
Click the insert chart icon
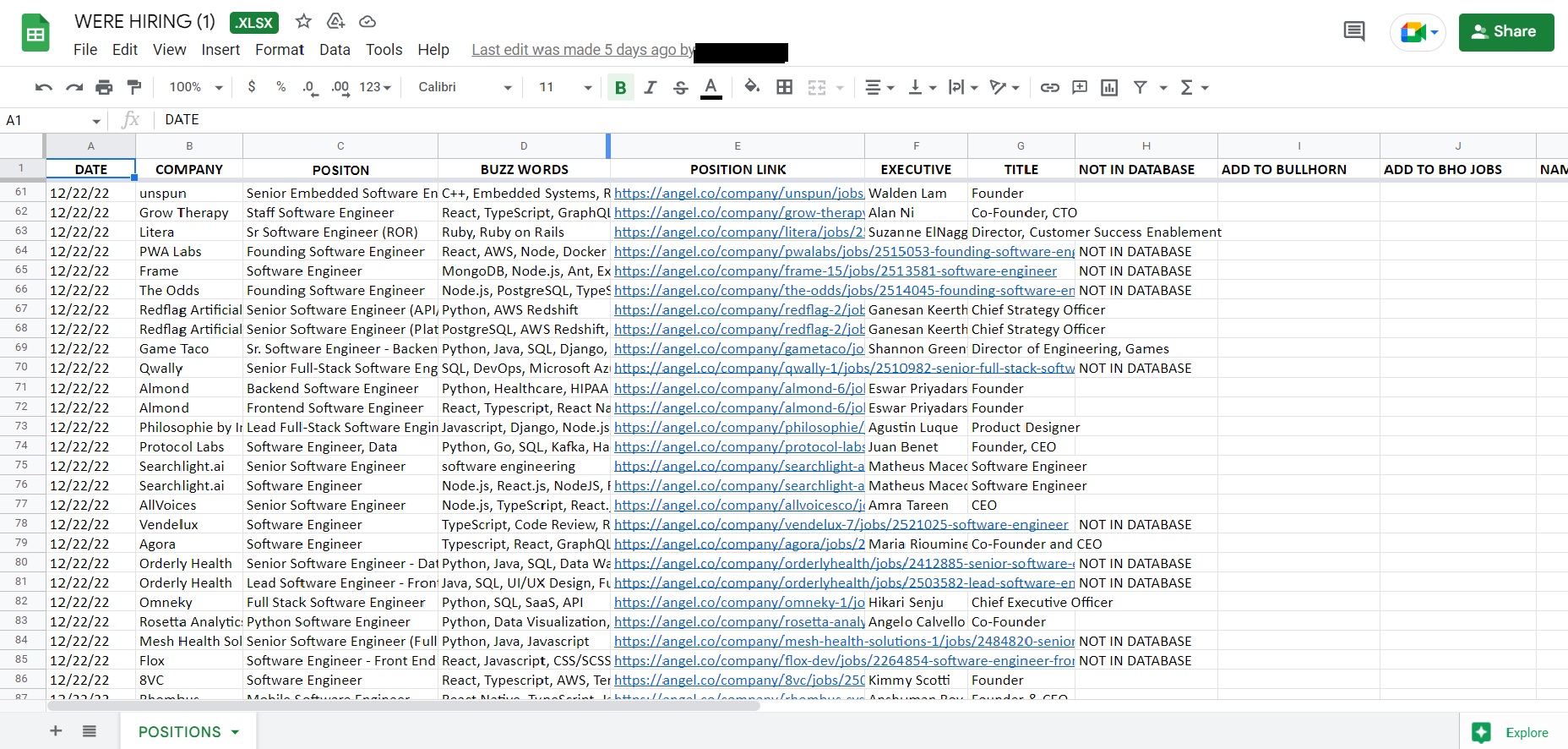[1110, 87]
